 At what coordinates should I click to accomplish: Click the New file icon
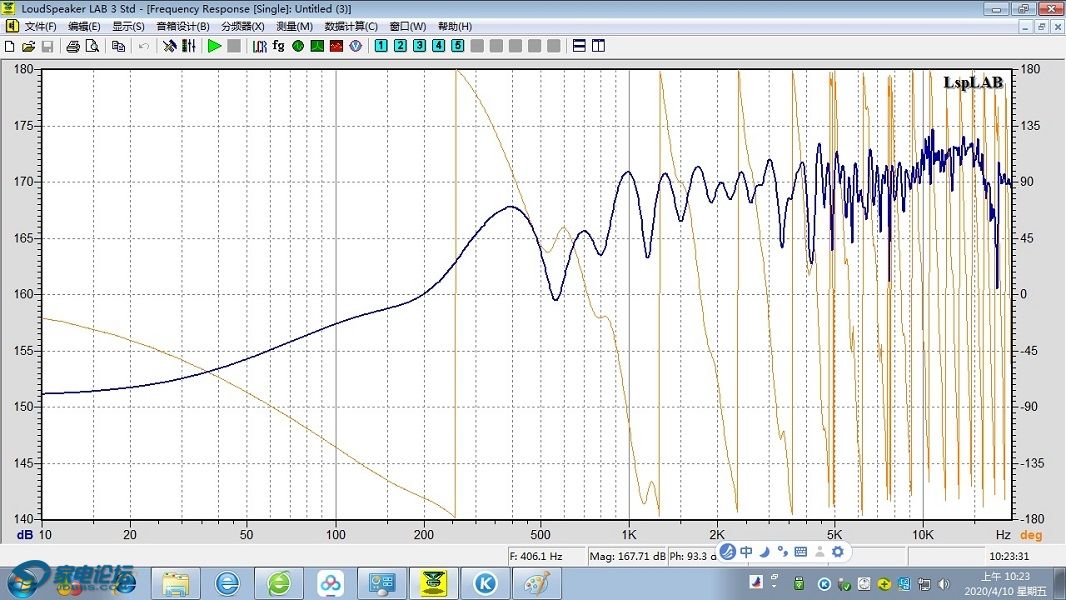click(10, 46)
